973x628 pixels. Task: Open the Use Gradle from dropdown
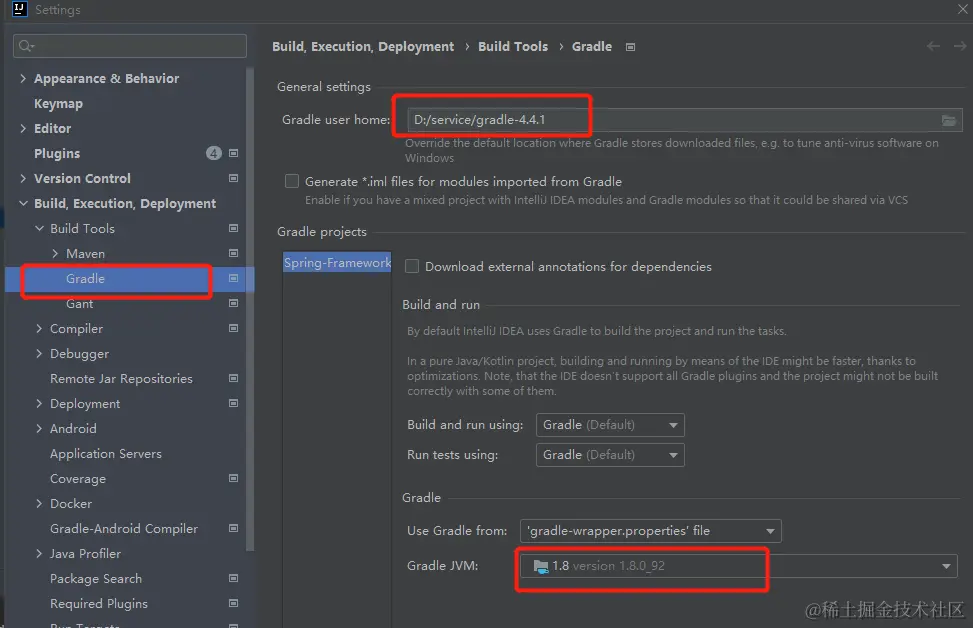[x=650, y=531]
